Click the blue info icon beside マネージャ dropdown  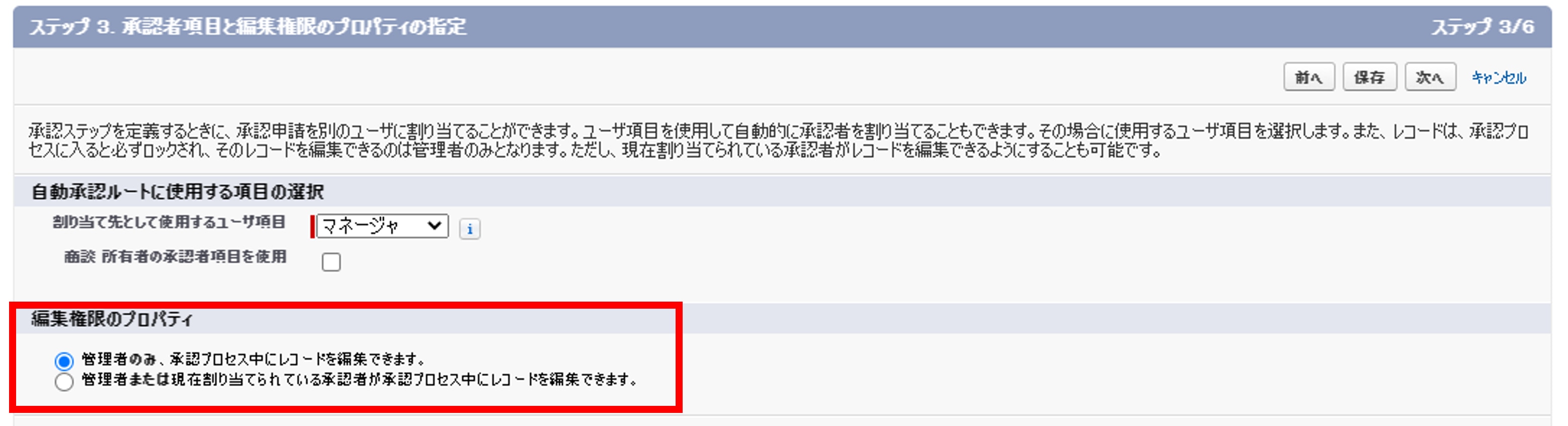click(x=469, y=229)
